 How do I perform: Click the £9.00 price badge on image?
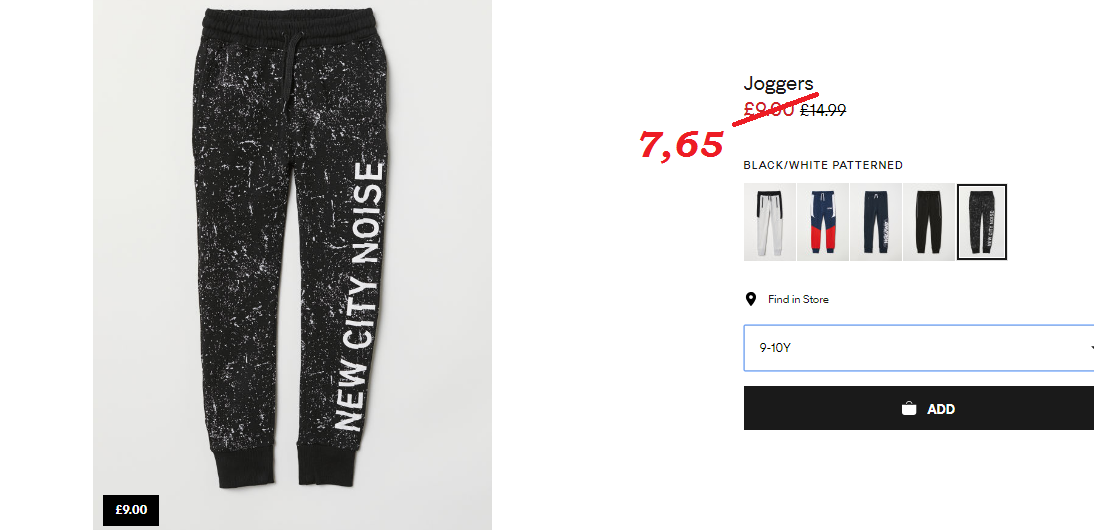tap(131, 510)
